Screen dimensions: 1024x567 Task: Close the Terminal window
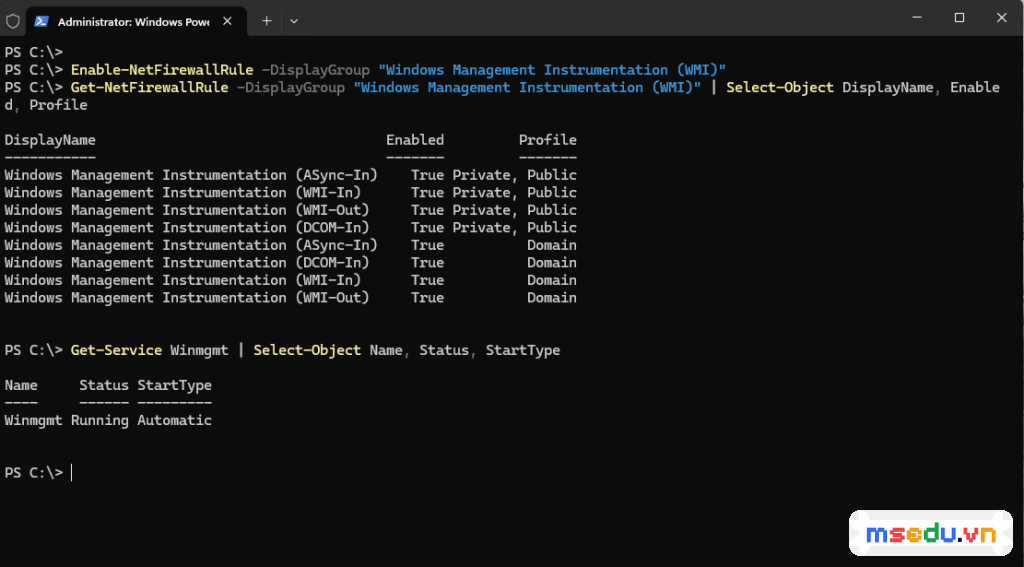point(1002,18)
